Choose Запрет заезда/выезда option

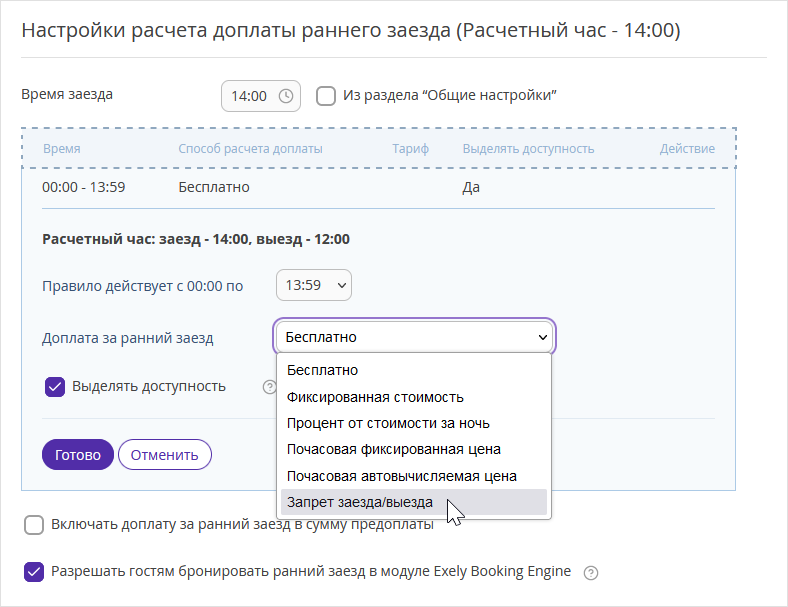(414, 502)
